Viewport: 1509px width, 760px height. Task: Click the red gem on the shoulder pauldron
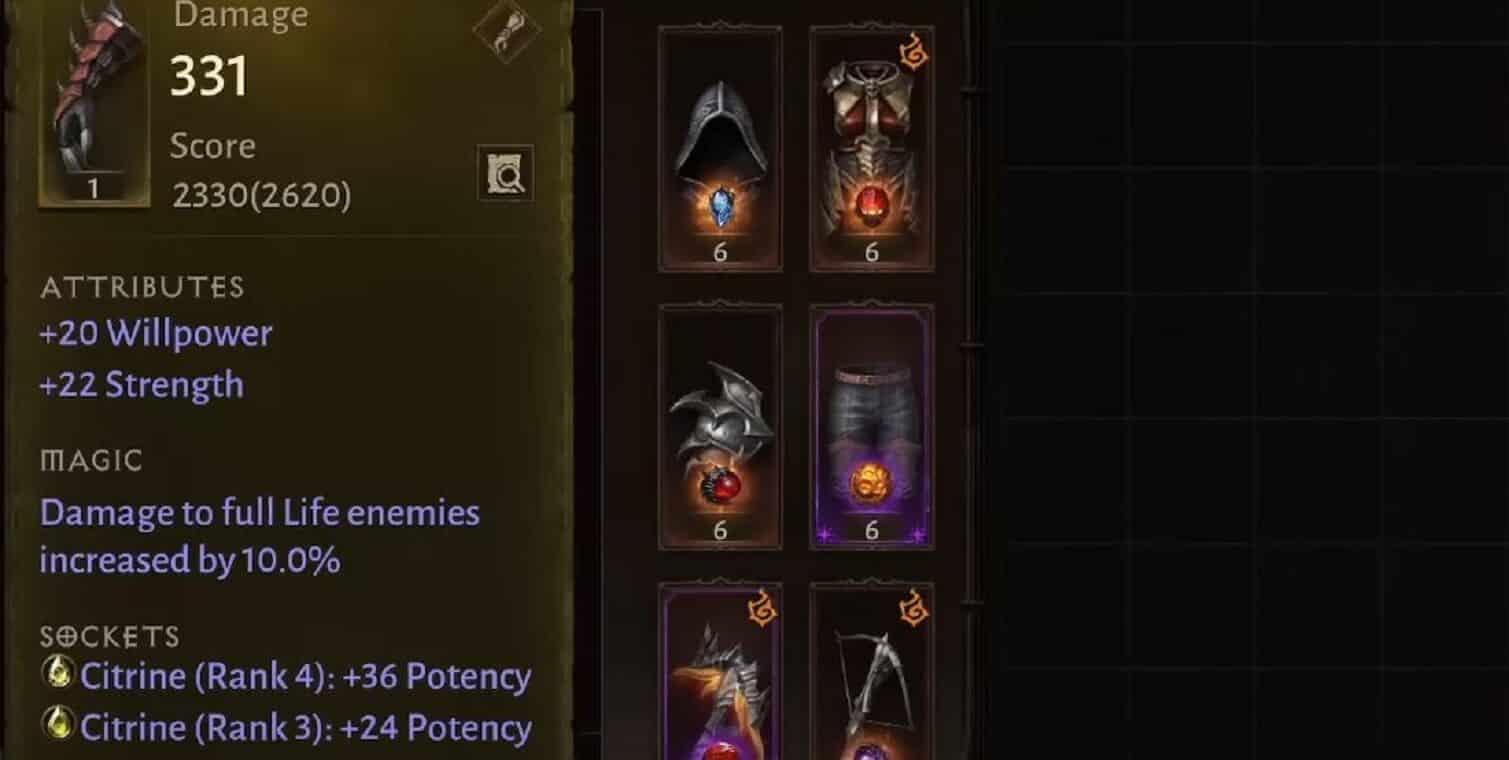720,488
